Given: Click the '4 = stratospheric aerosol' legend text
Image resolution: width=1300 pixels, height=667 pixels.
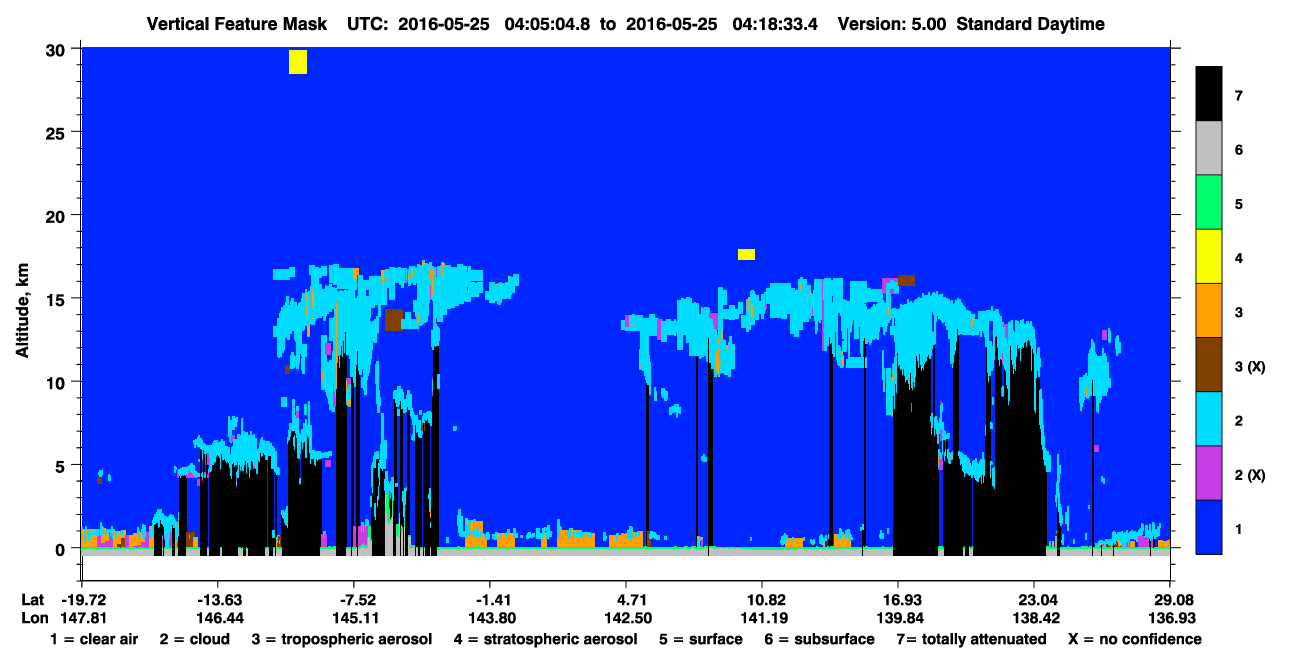Looking at the screenshot, I should (545, 639).
